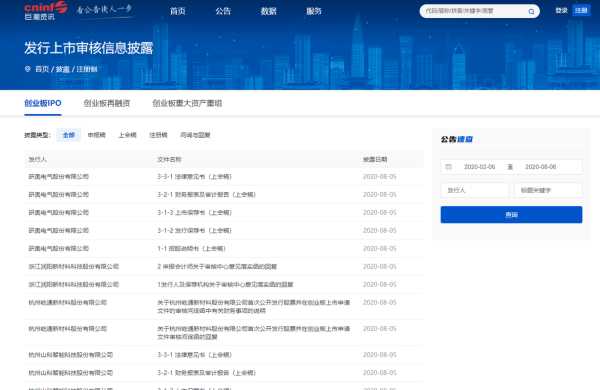
Task: Filter disclosure type by 问询与回复
Action: pyautogui.click(x=195, y=135)
